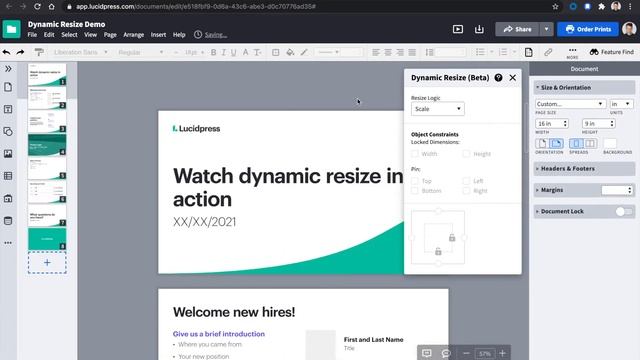
Task: Toggle italic formatting
Action: point(224,52)
